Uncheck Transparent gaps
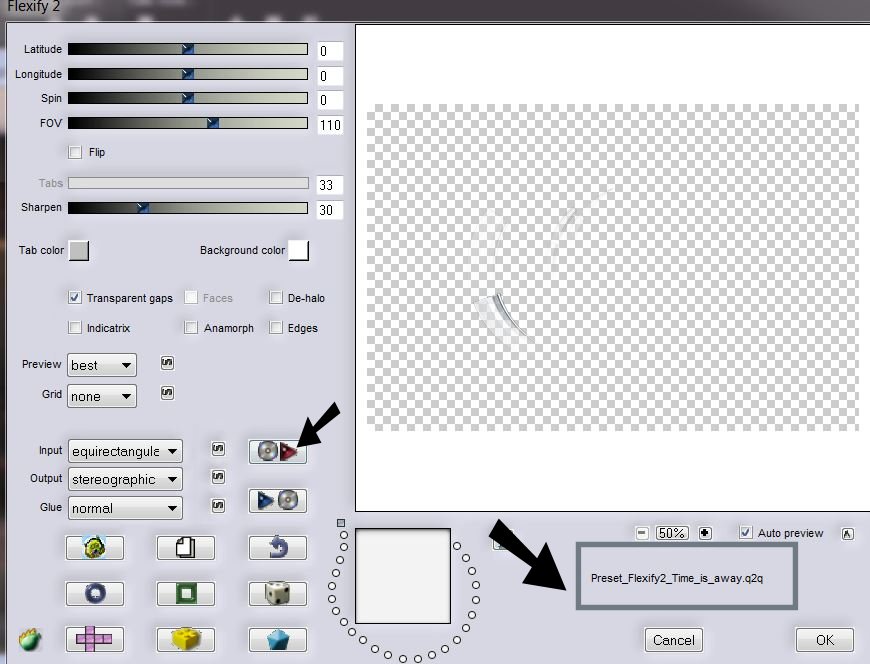 (75, 297)
